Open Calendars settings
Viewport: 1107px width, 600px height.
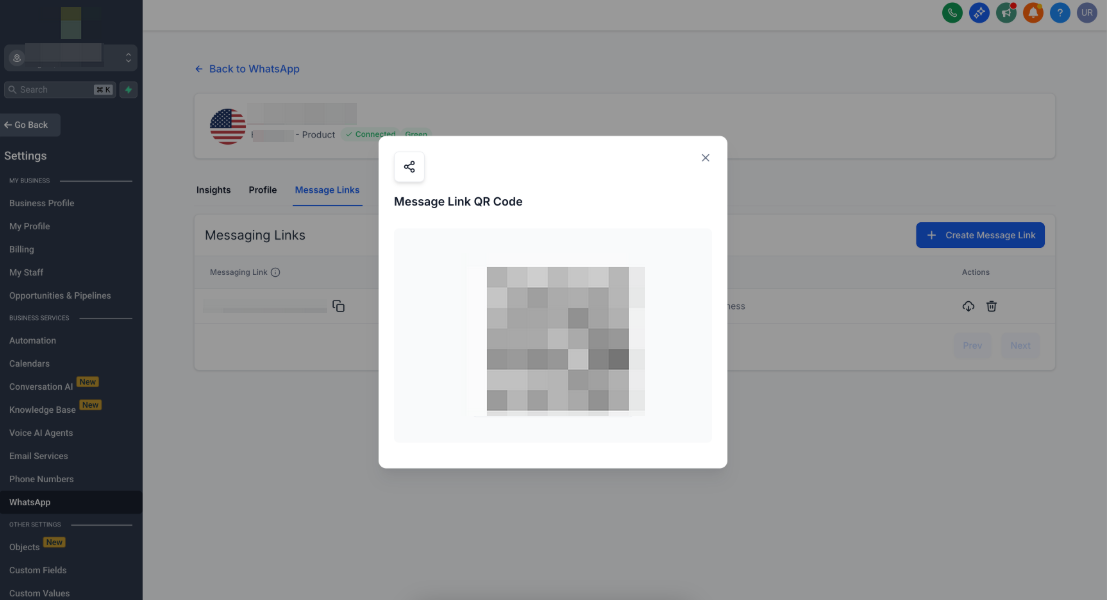29,364
